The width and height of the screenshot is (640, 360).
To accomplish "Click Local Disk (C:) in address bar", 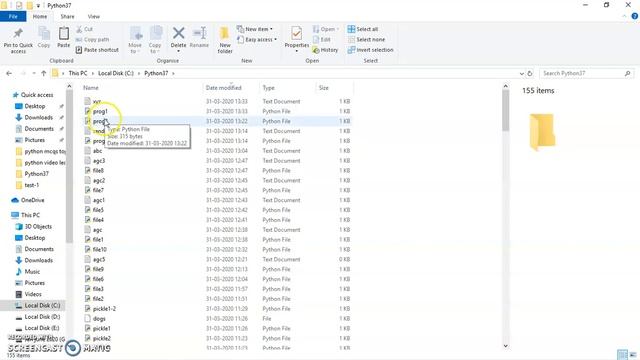I will pyautogui.click(x=116, y=73).
